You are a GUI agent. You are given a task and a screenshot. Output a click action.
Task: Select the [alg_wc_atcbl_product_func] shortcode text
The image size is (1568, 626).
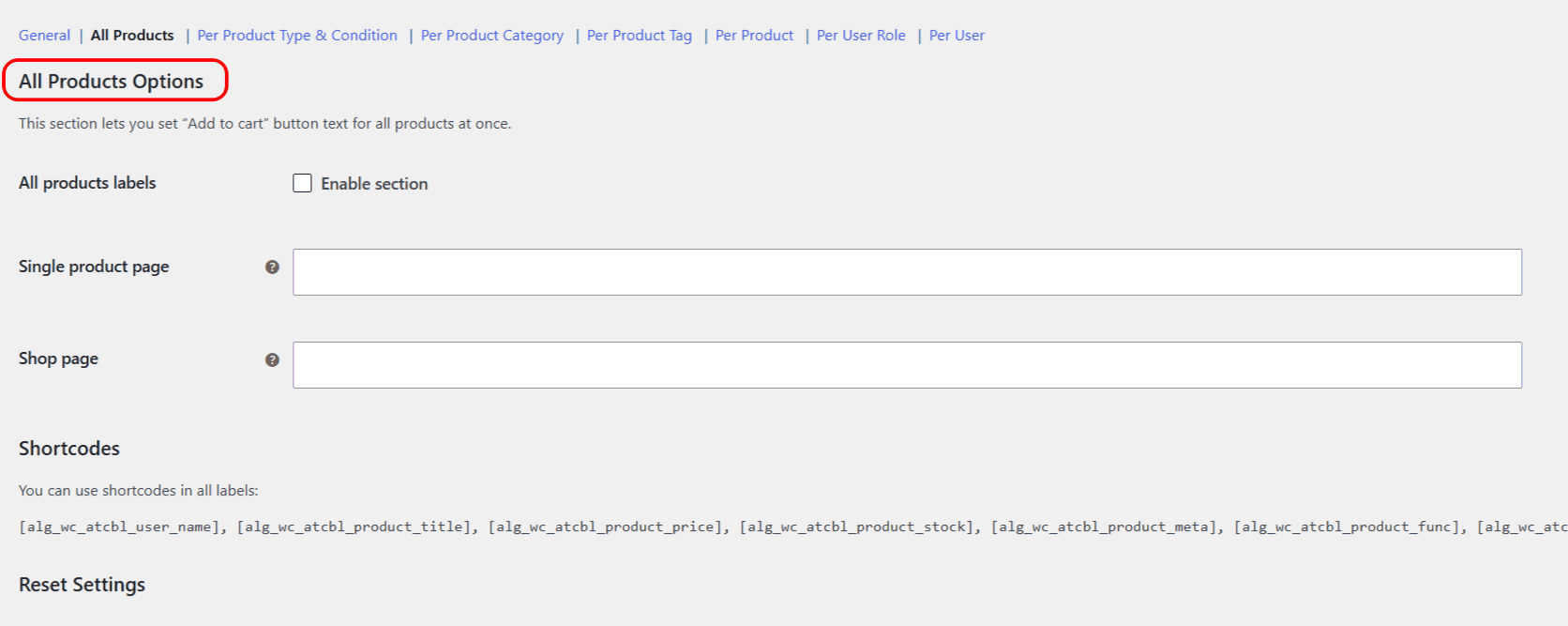[1347, 527]
